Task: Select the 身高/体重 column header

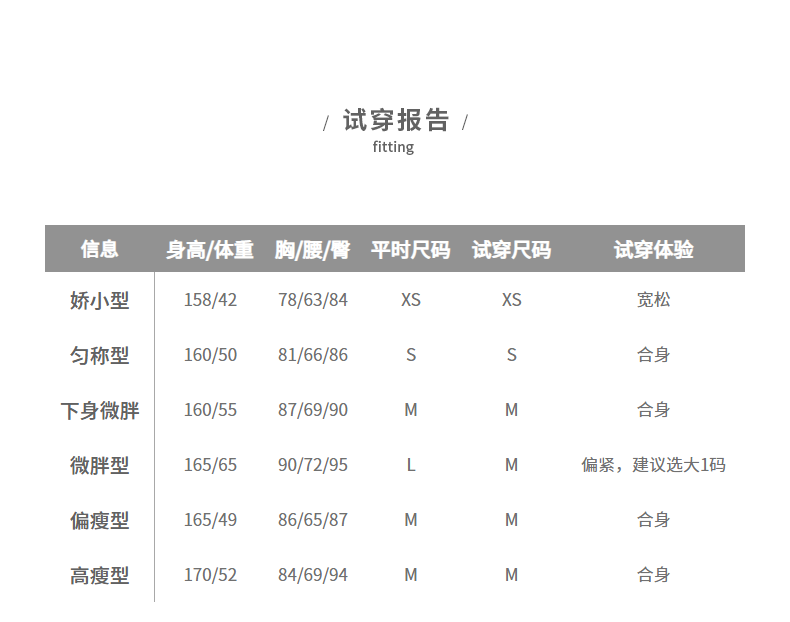Action: coord(210,250)
